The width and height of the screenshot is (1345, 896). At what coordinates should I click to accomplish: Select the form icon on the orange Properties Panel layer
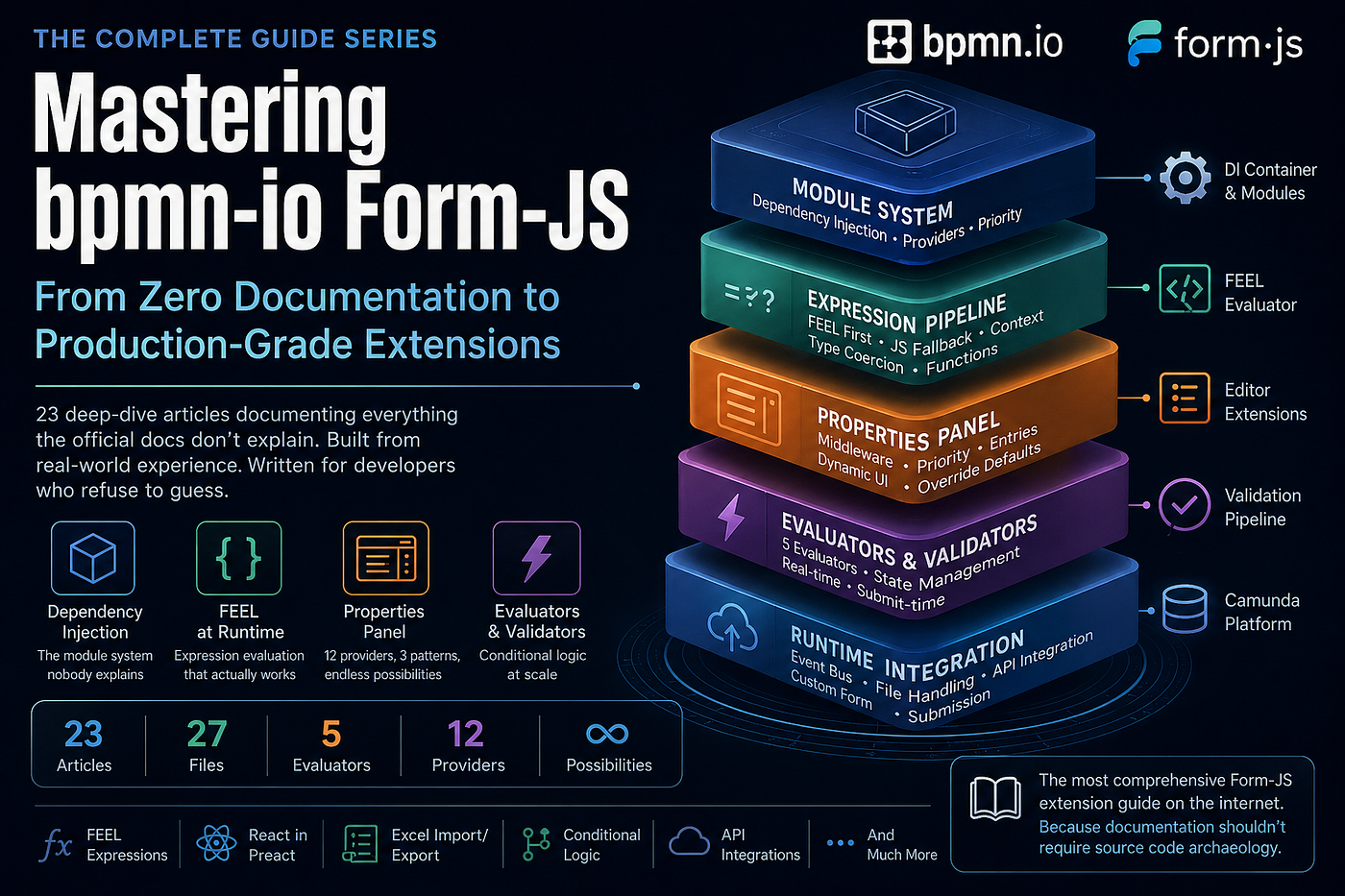748,410
